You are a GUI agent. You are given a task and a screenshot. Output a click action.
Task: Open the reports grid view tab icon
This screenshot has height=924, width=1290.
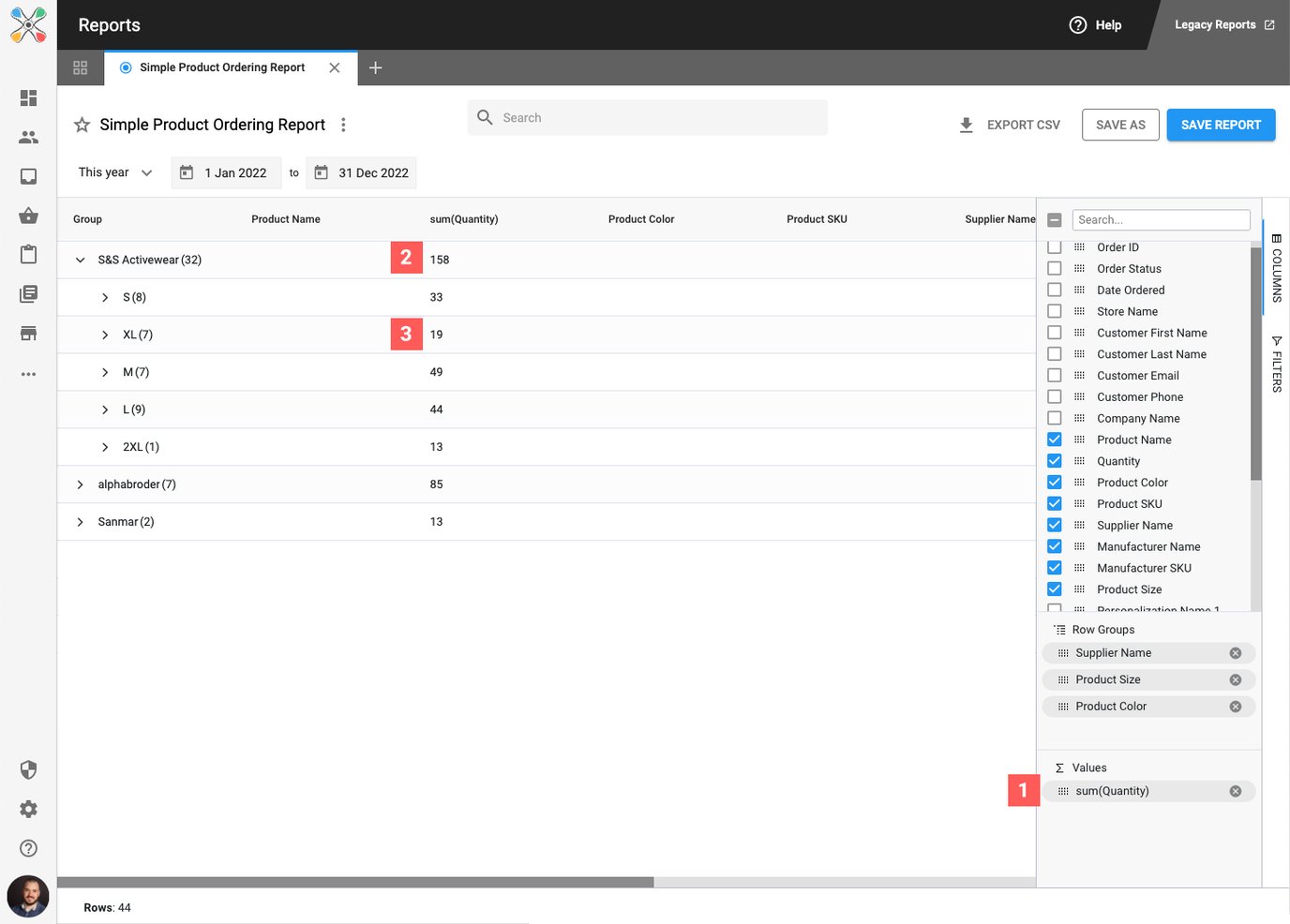click(x=81, y=67)
